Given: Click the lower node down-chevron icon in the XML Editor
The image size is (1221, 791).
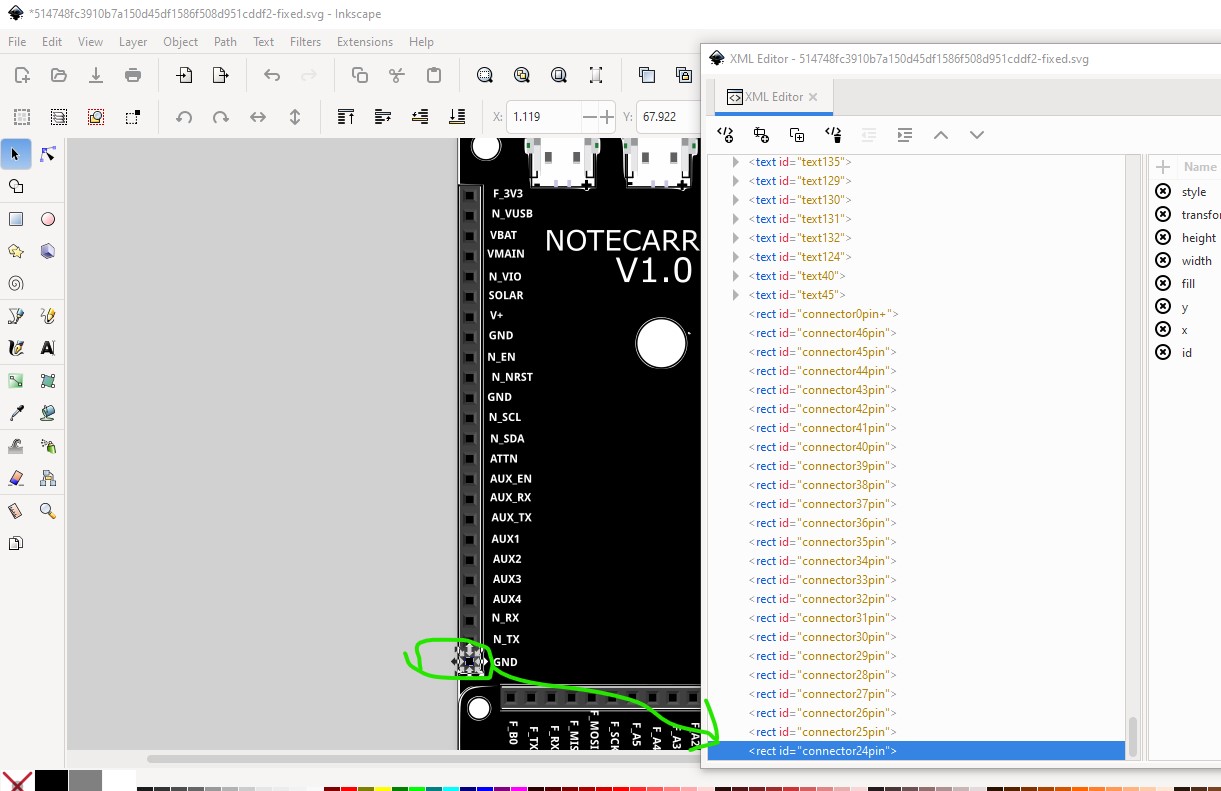Looking at the screenshot, I should coord(977,135).
